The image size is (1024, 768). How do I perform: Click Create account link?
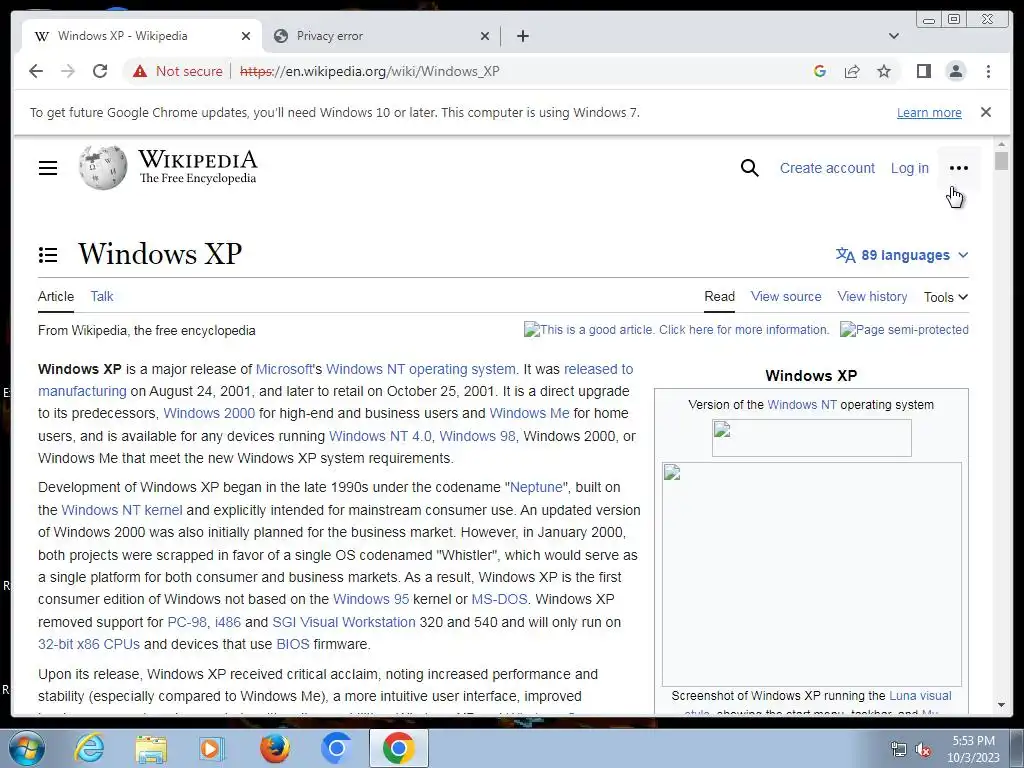tap(827, 168)
